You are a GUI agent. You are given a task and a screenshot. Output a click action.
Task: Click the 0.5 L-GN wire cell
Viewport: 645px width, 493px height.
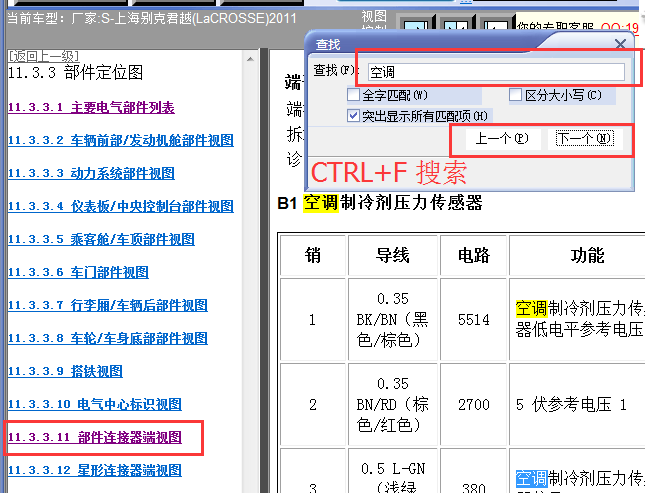393,471
